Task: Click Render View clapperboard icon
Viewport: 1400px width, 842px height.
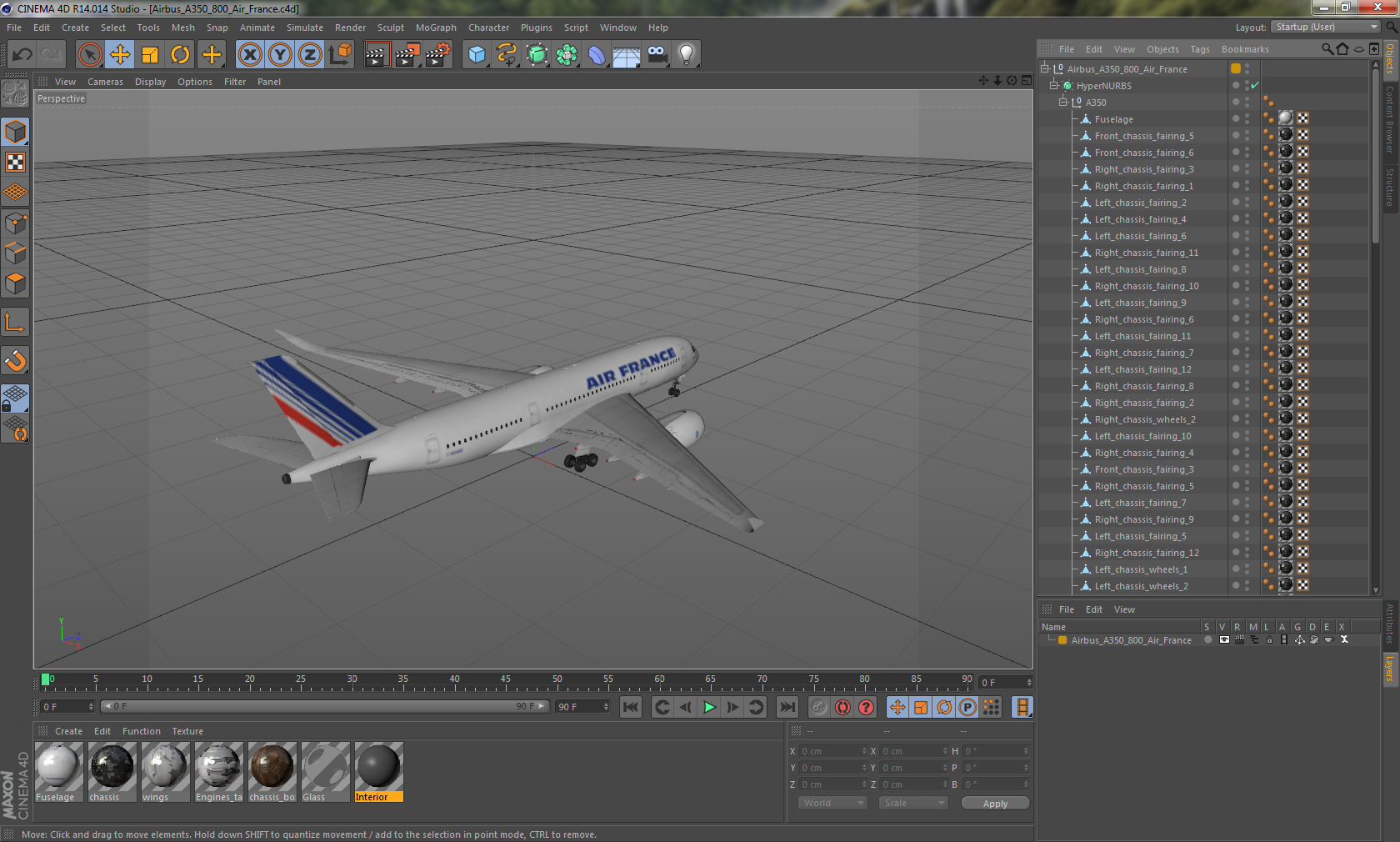Action: [377, 55]
